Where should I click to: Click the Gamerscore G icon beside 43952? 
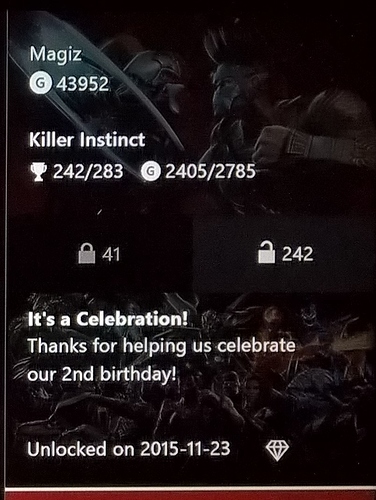pyautogui.click(x=40, y=83)
